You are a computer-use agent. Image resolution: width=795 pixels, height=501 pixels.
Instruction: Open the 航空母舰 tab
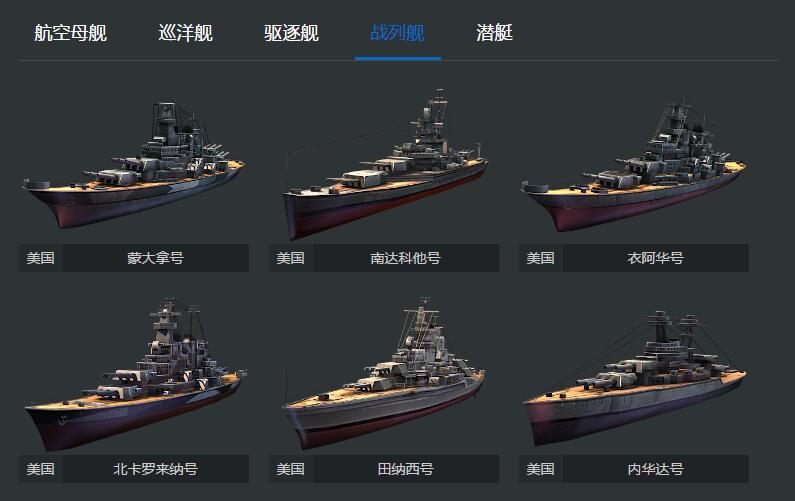[70, 33]
